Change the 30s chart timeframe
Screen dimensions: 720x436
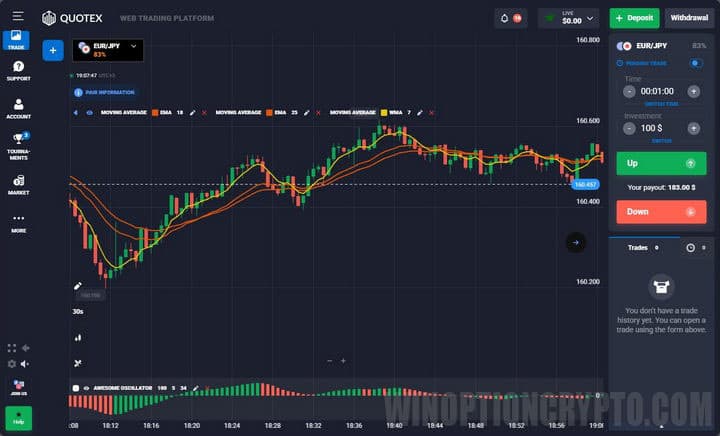pos(78,312)
